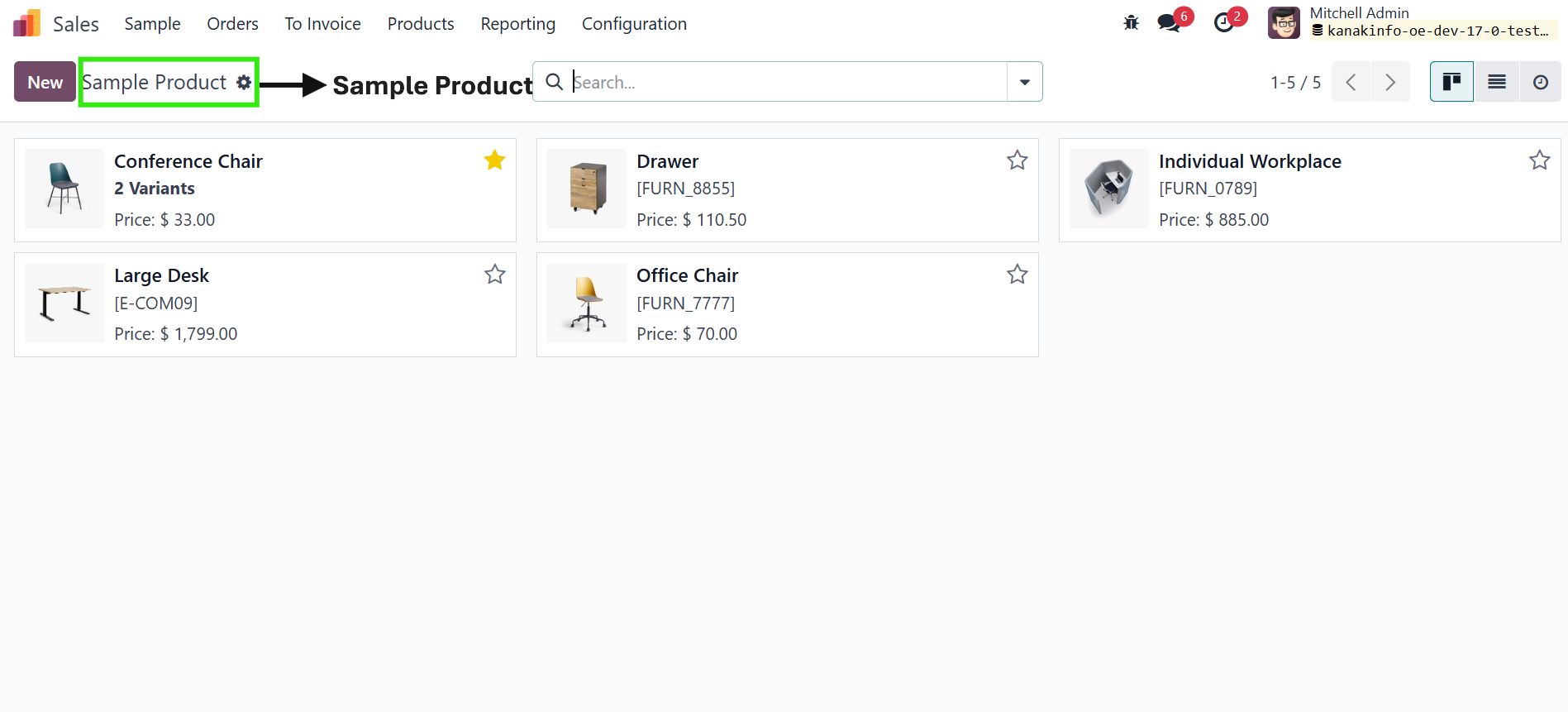
Task: Click the Drawer product name
Action: [x=667, y=161]
